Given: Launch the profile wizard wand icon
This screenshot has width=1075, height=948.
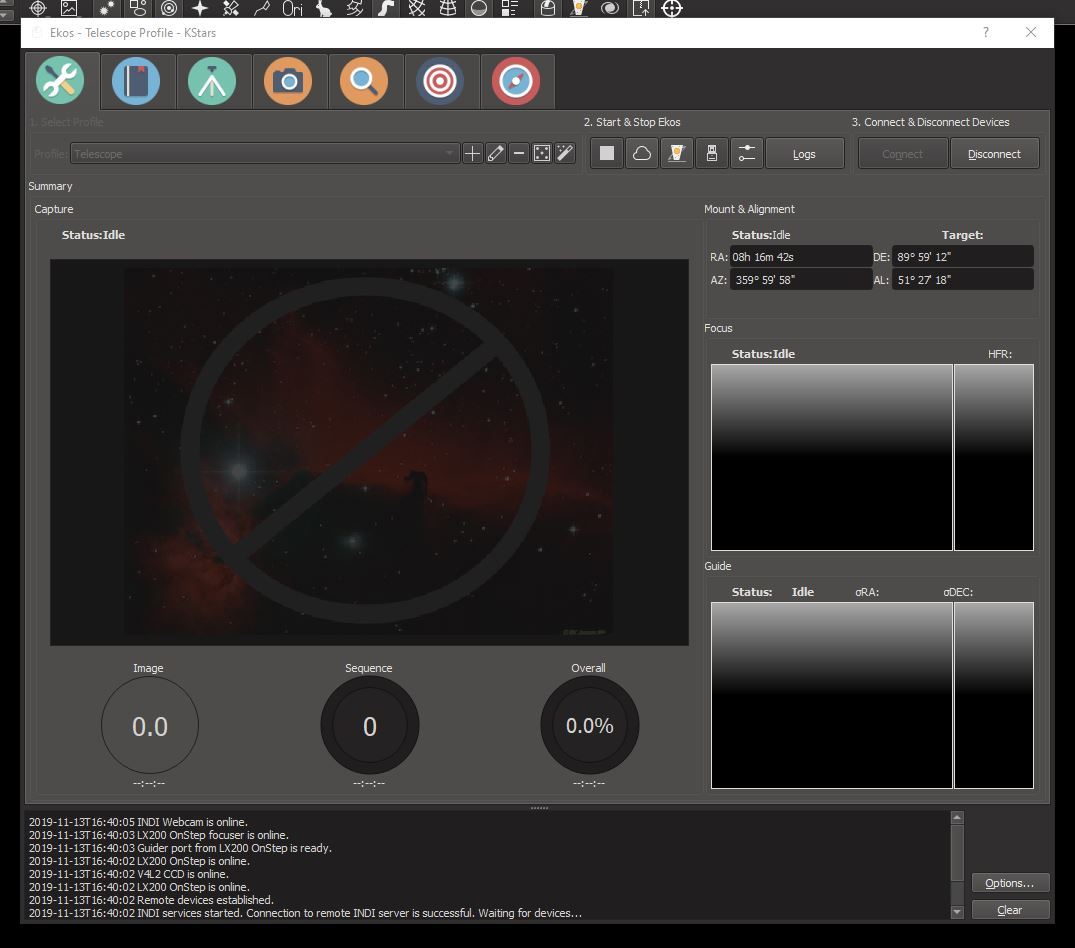Looking at the screenshot, I should pyautogui.click(x=565, y=154).
